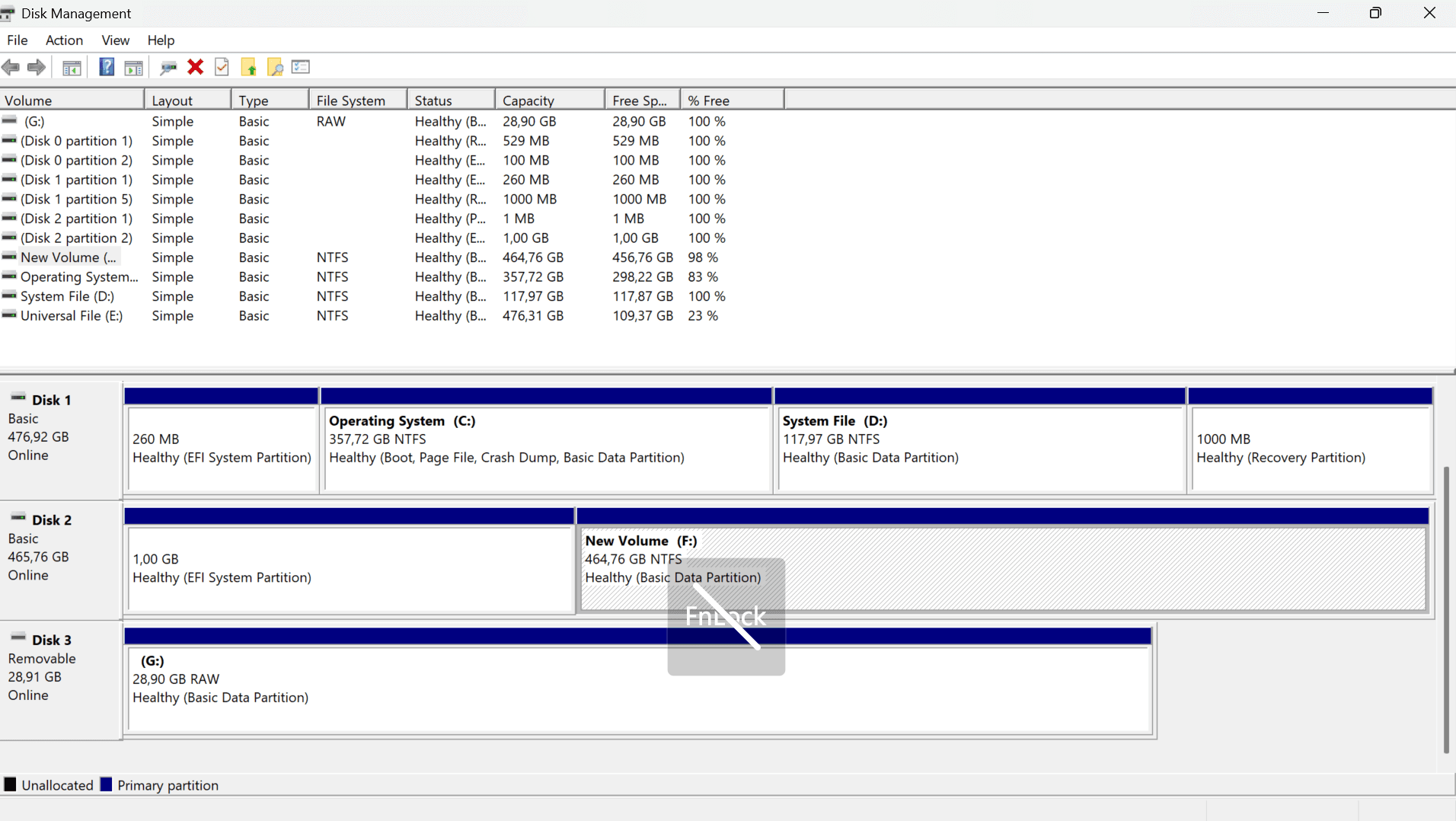1456x821 pixels.
Task: Click the Show/Hide Console Tree icon
Action: pos(72,68)
